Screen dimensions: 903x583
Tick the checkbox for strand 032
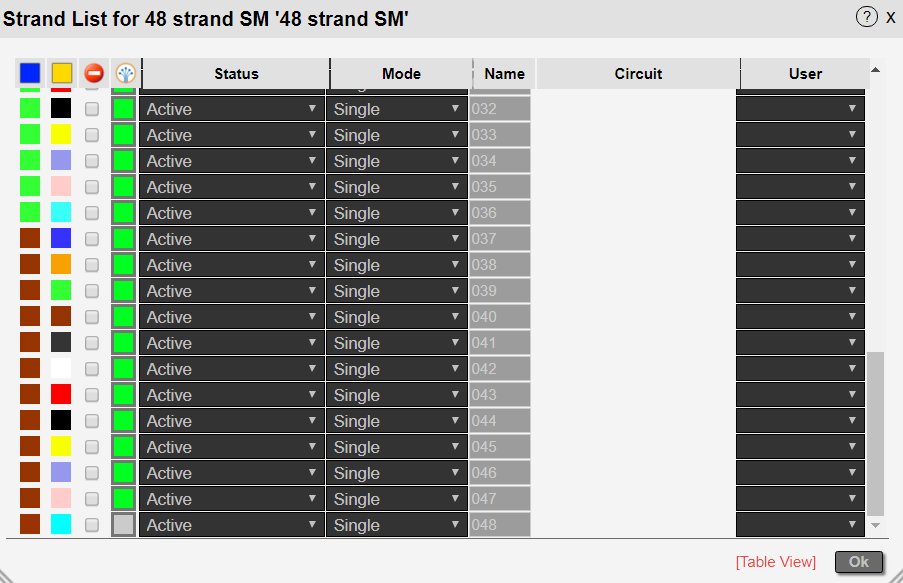pos(92,109)
